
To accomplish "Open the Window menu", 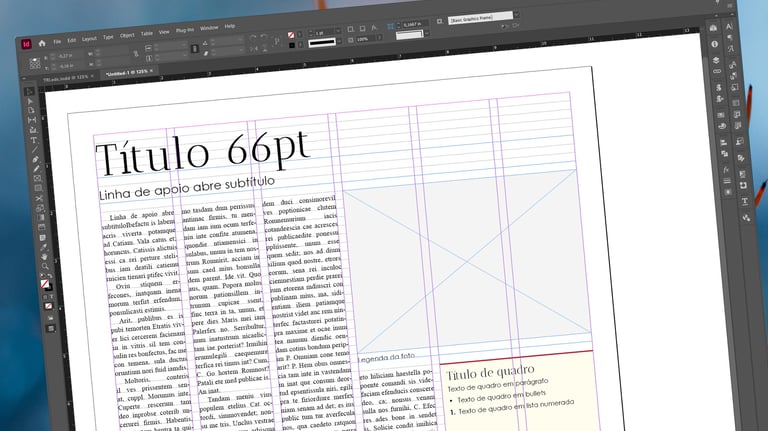I will pos(209,28).
